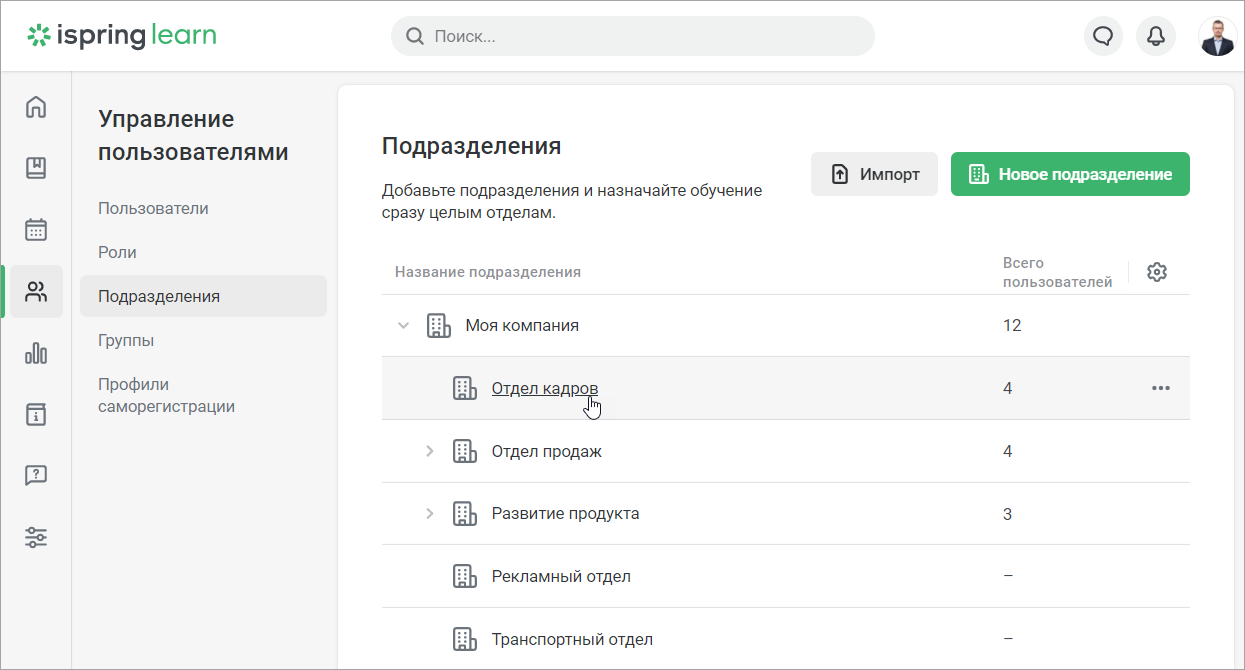Screen dimensions: 1245x670
Task: Open table column settings gear
Action: [x=1157, y=272]
